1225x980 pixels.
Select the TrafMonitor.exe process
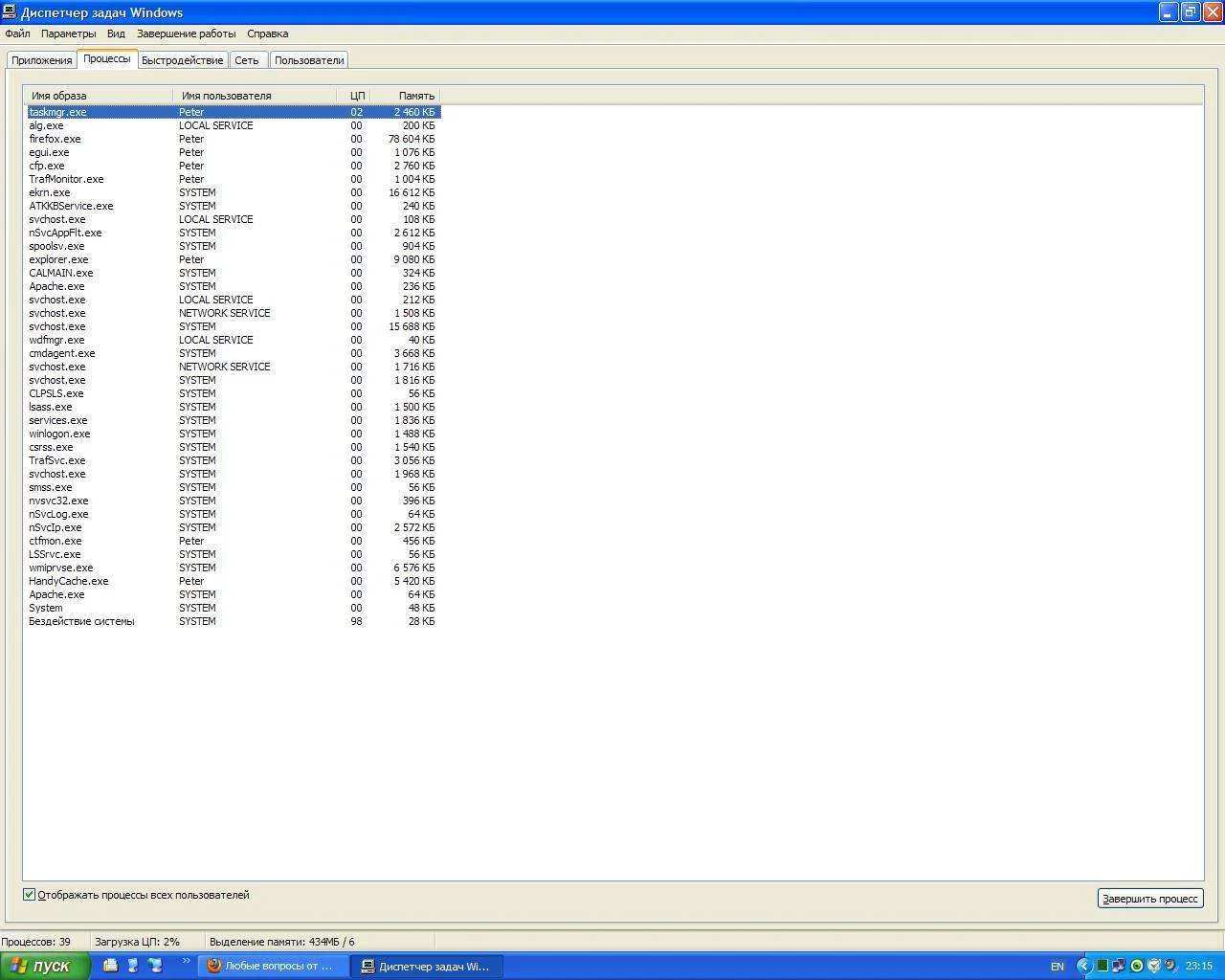(233, 179)
